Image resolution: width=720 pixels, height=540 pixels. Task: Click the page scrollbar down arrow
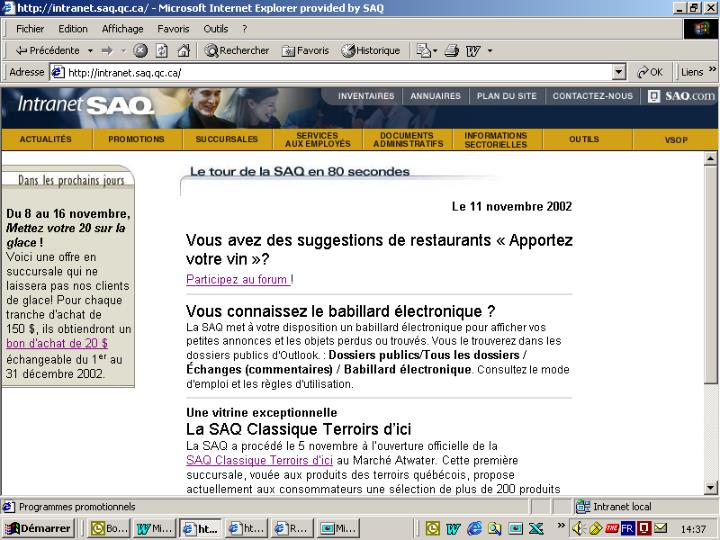(x=710, y=488)
